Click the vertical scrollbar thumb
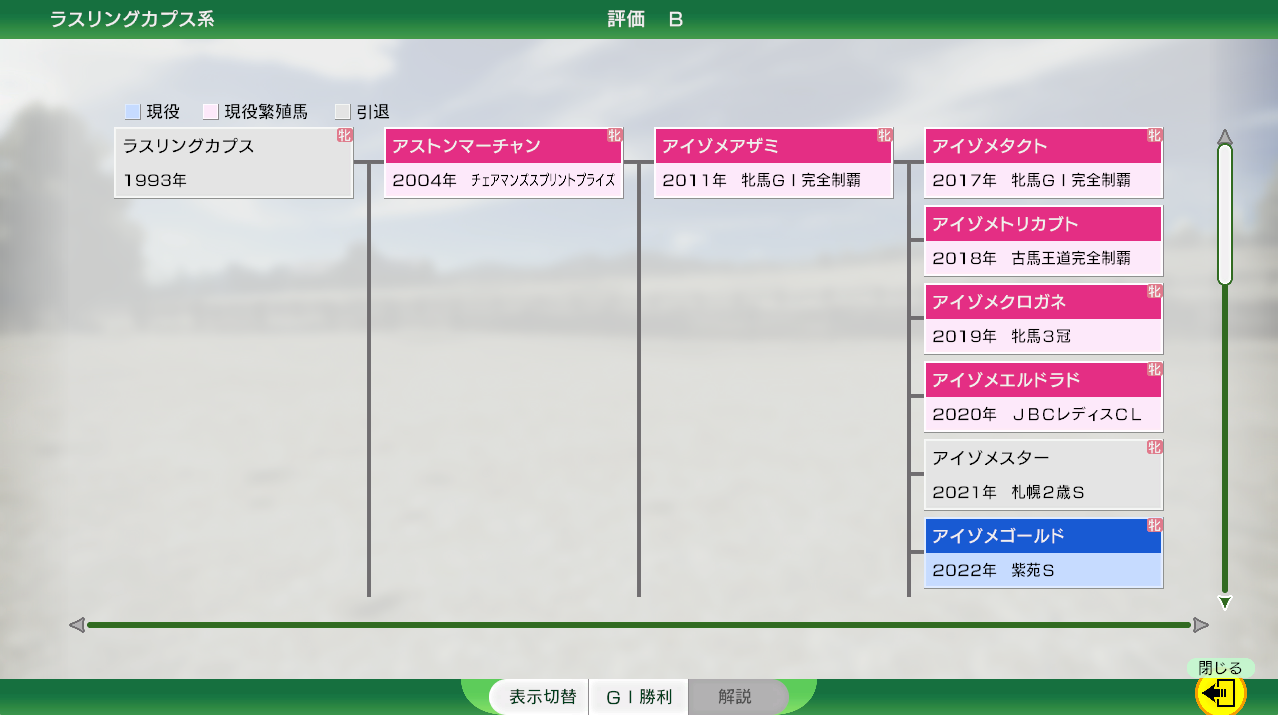 tap(1225, 214)
